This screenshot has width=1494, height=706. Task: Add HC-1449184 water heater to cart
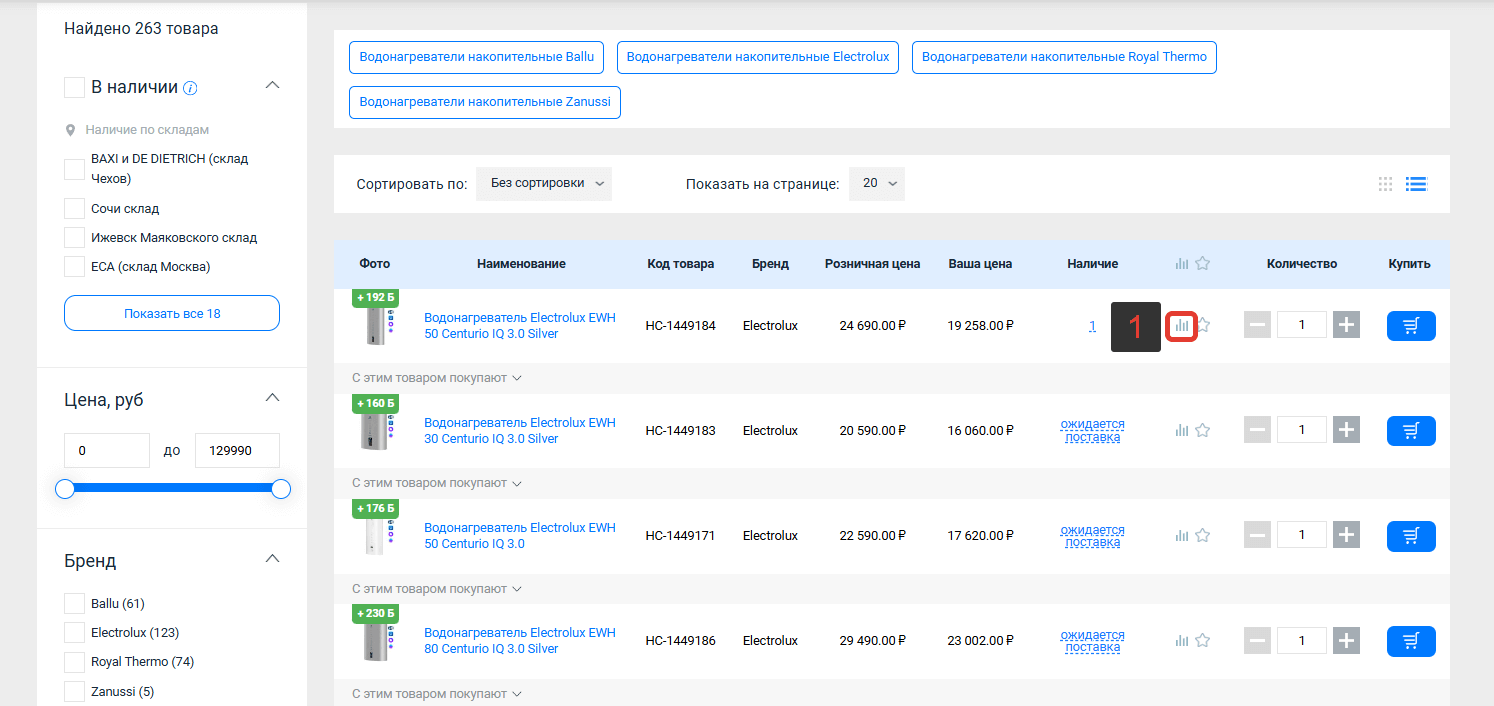tap(1410, 325)
